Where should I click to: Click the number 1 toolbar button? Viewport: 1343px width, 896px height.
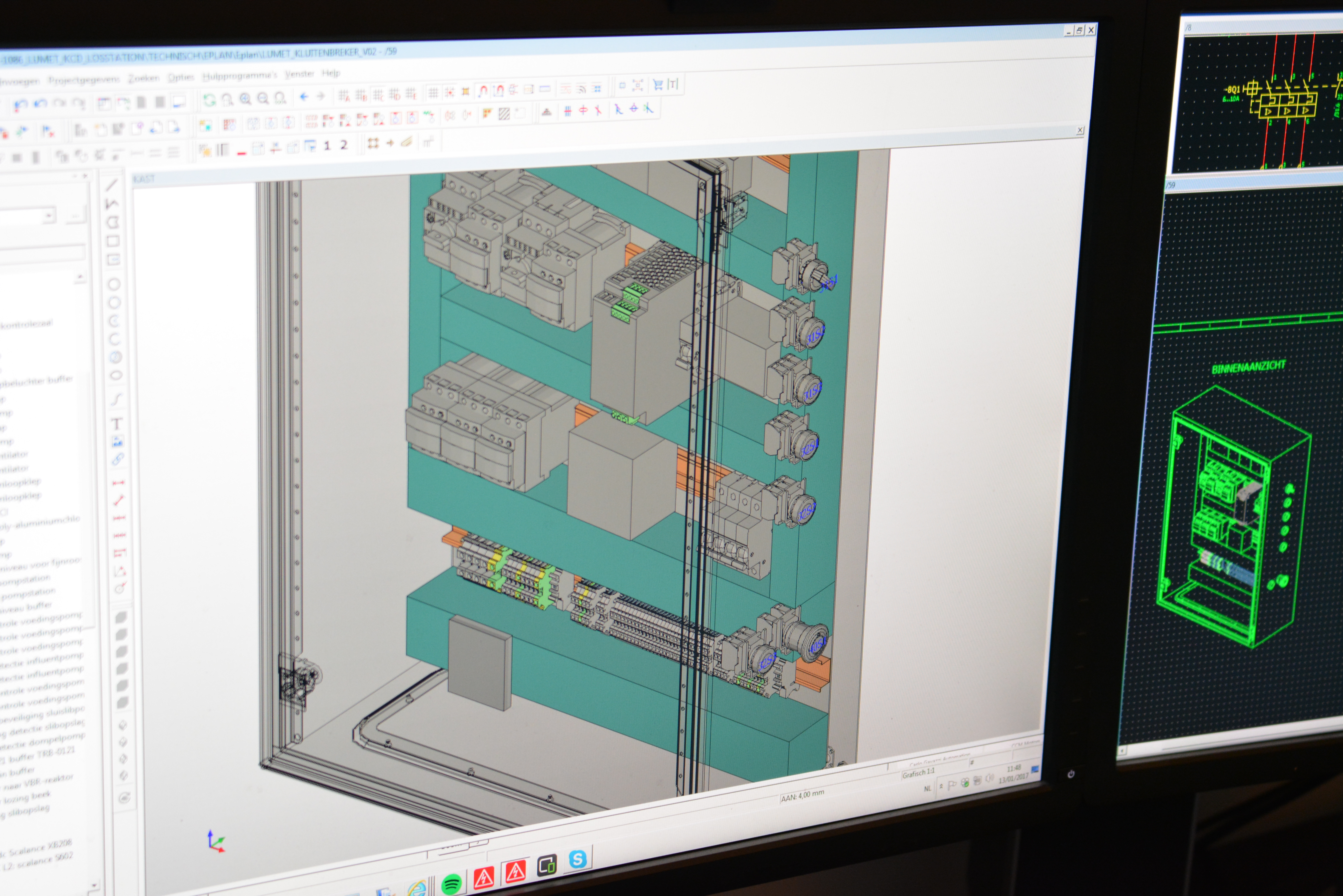tap(327, 146)
